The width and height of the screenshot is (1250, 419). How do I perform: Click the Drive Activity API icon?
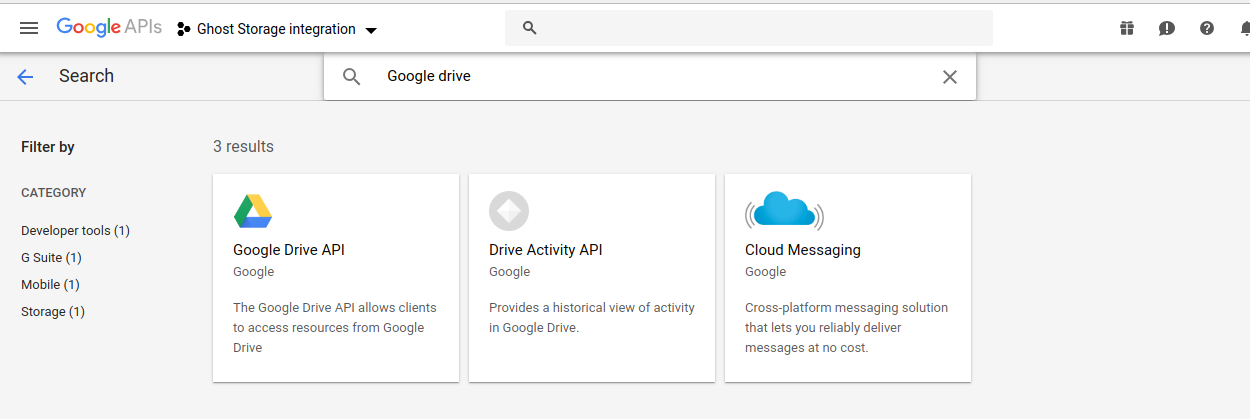coord(509,211)
